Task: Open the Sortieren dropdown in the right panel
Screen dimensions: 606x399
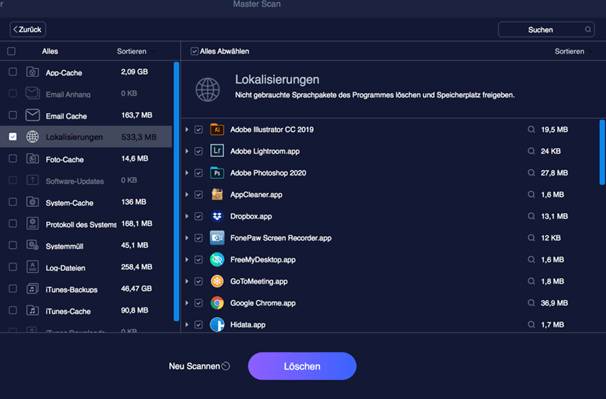Action: click(x=574, y=51)
